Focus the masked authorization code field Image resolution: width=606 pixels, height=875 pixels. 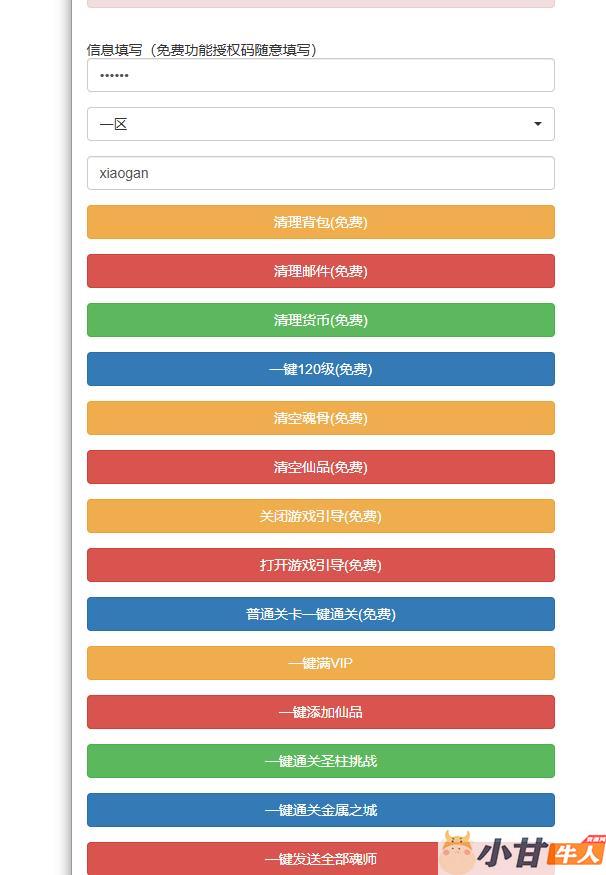[x=320, y=75]
